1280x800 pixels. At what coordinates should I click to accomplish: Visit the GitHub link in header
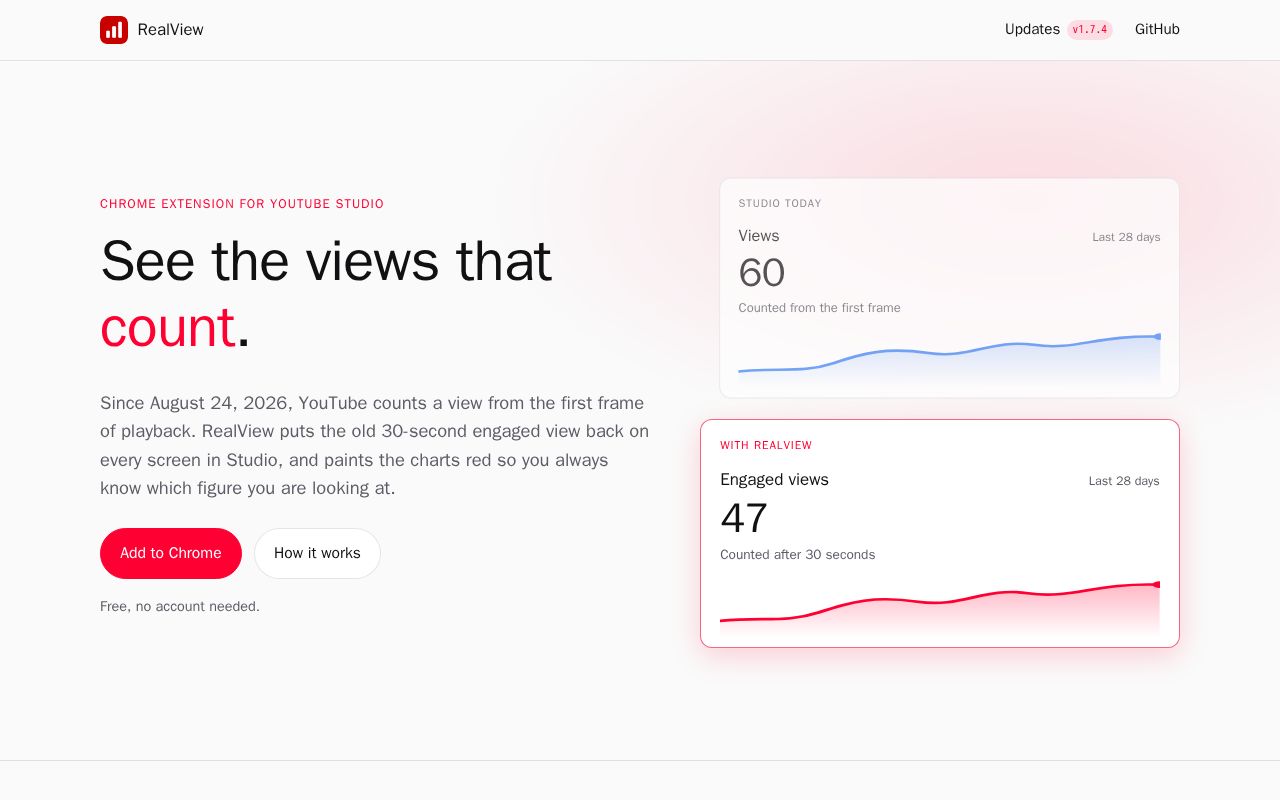point(1157,29)
